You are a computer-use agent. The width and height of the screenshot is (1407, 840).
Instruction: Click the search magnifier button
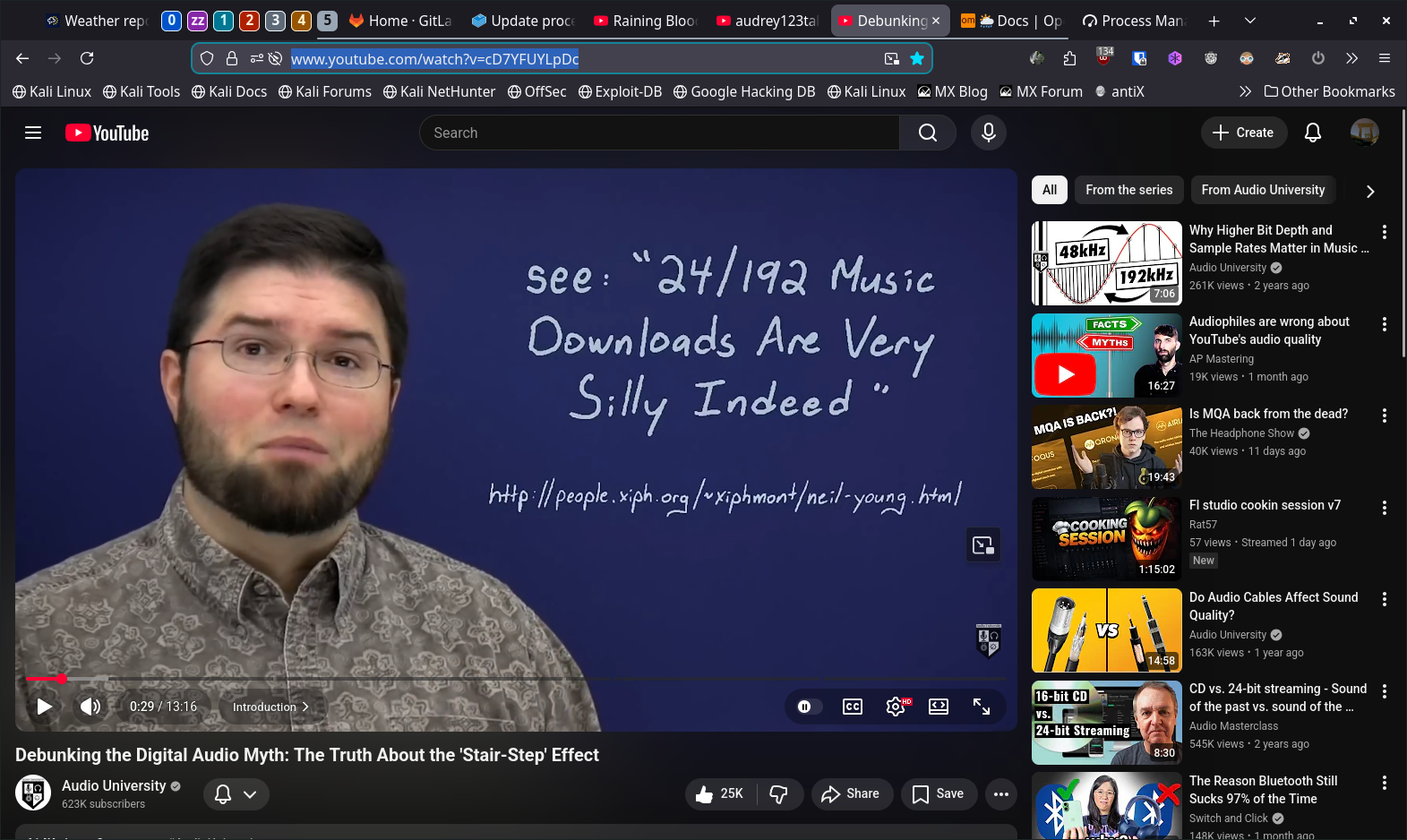(928, 133)
